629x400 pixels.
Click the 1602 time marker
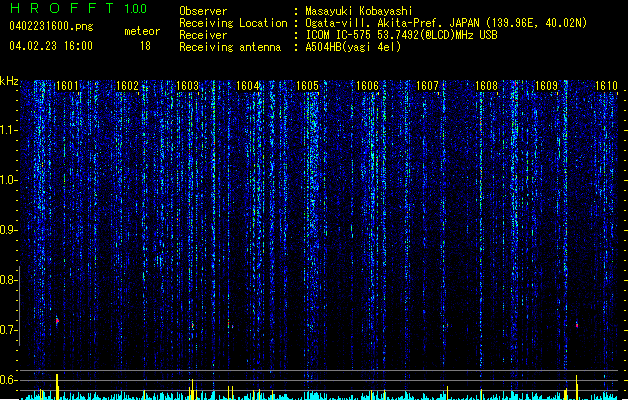coord(127,86)
